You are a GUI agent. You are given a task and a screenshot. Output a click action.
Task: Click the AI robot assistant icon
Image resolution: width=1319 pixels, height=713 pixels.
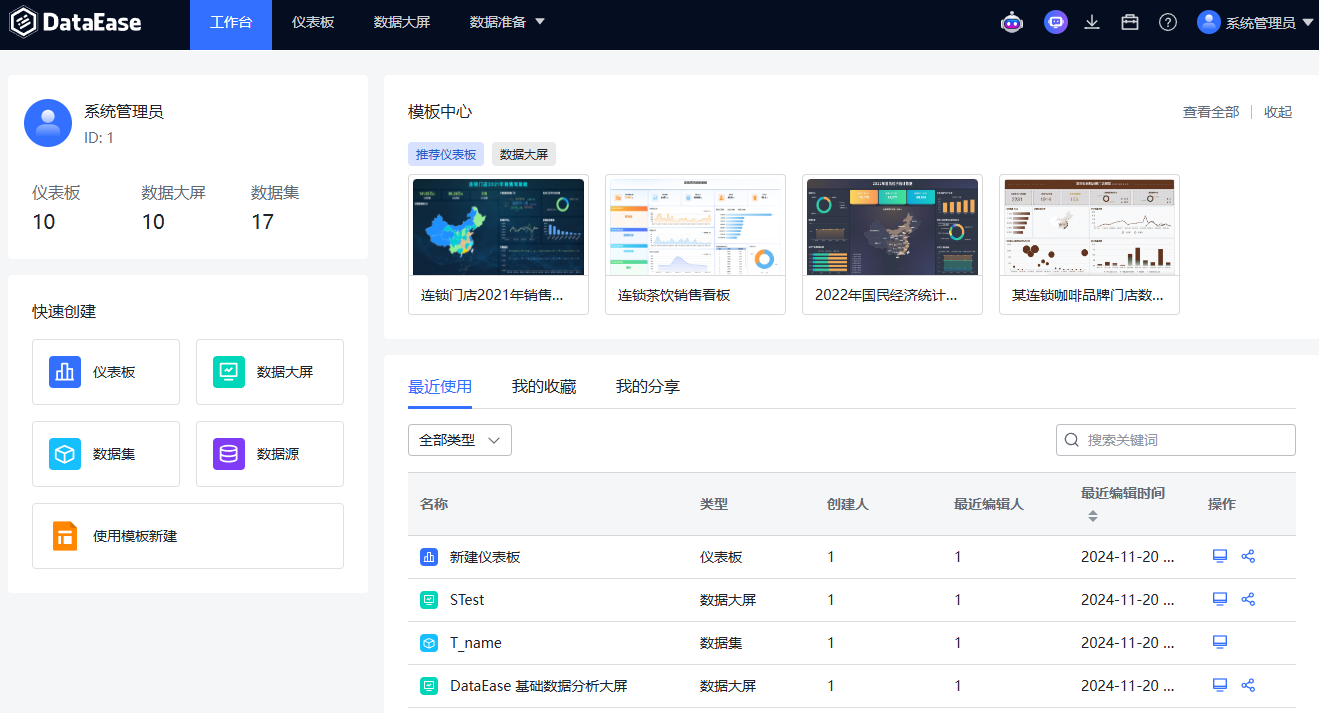point(1012,22)
